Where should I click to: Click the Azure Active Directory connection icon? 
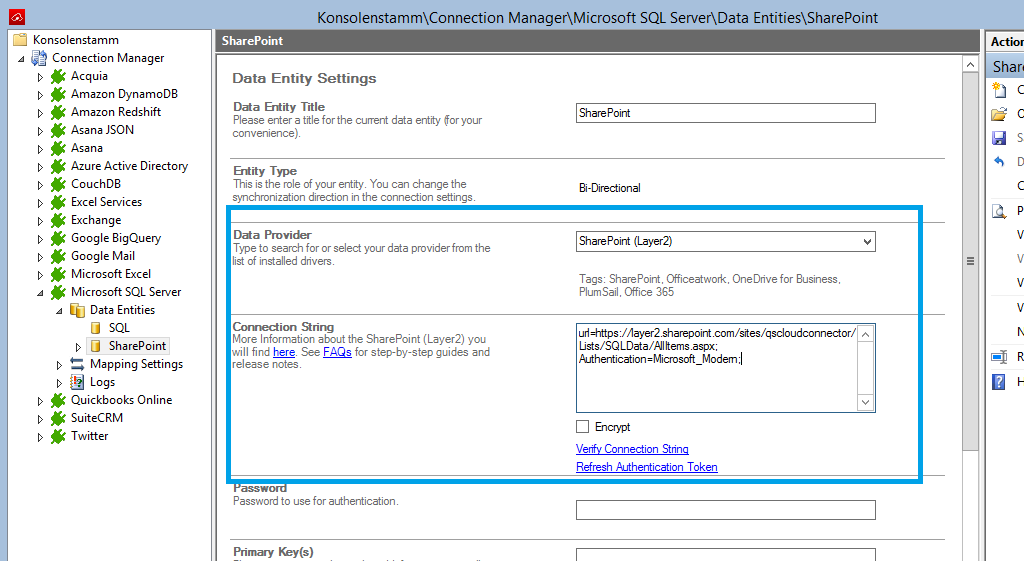(59, 167)
